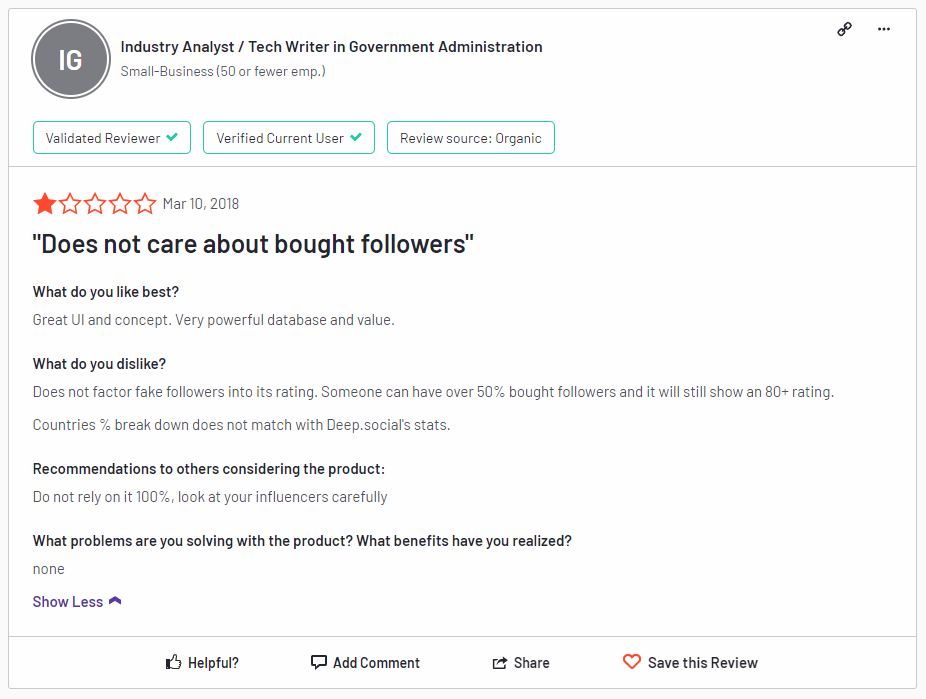Click the Show Less link
This screenshot has height=699, width=926.
coord(77,602)
